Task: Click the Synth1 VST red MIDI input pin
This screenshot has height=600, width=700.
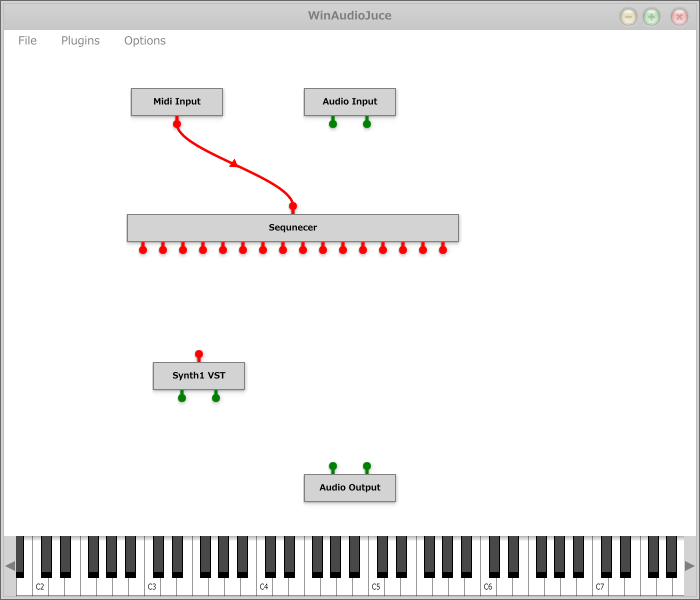Action: [199, 355]
